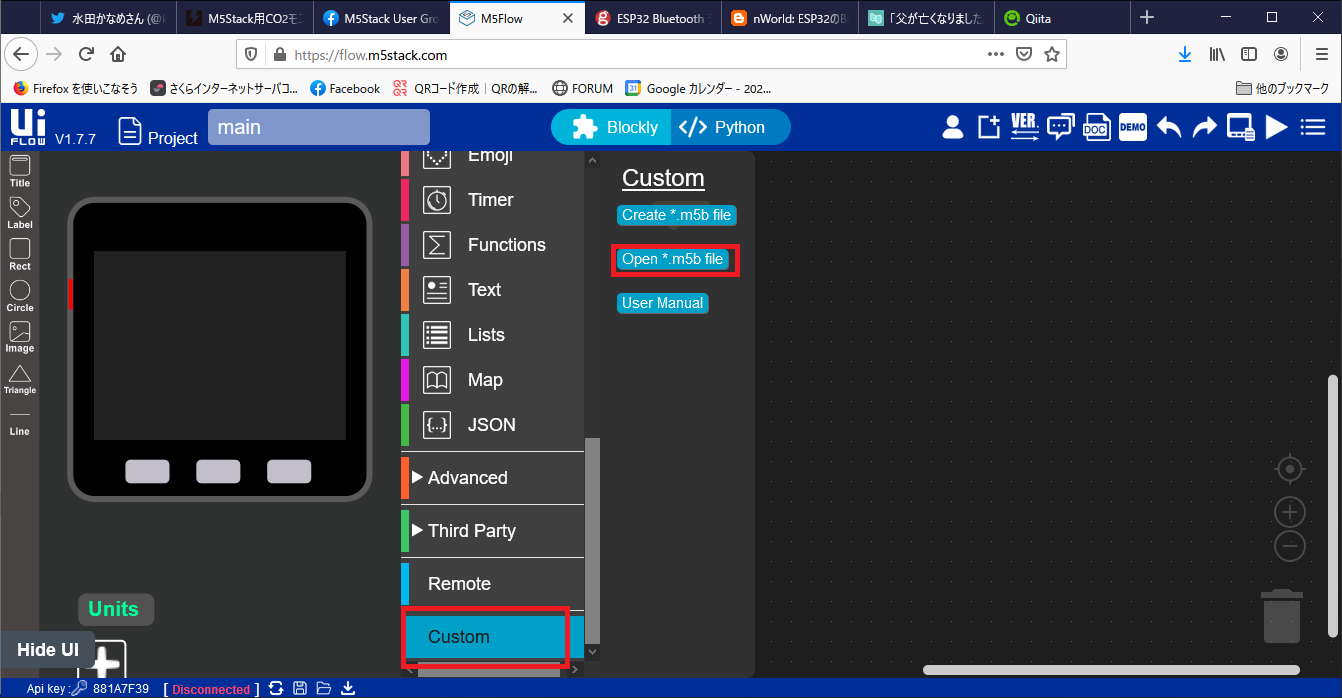Screen dimensions: 1342x698
Task: Run the program with play button
Action: coord(1276,127)
